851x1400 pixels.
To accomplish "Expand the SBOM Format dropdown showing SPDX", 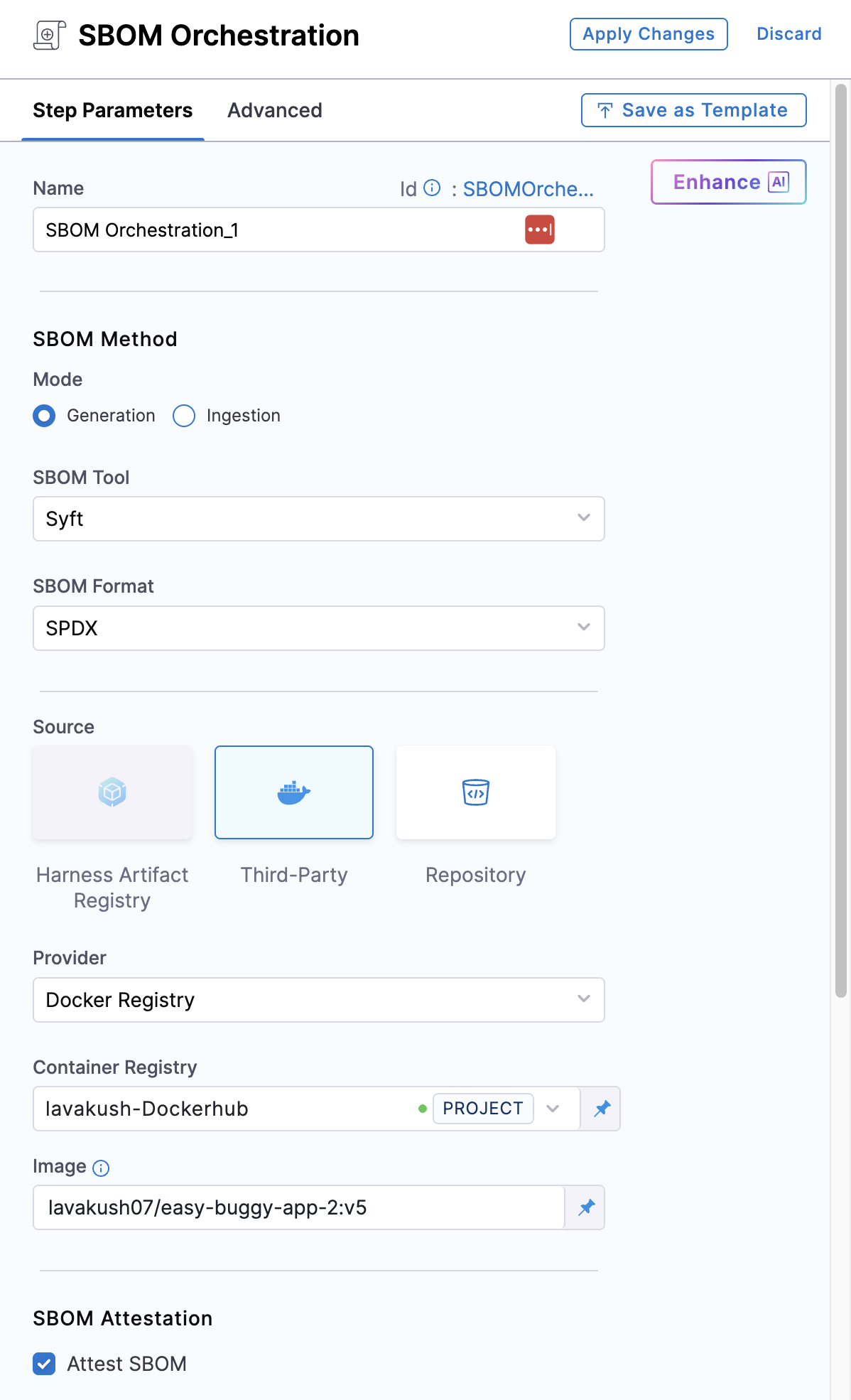I will click(318, 628).
